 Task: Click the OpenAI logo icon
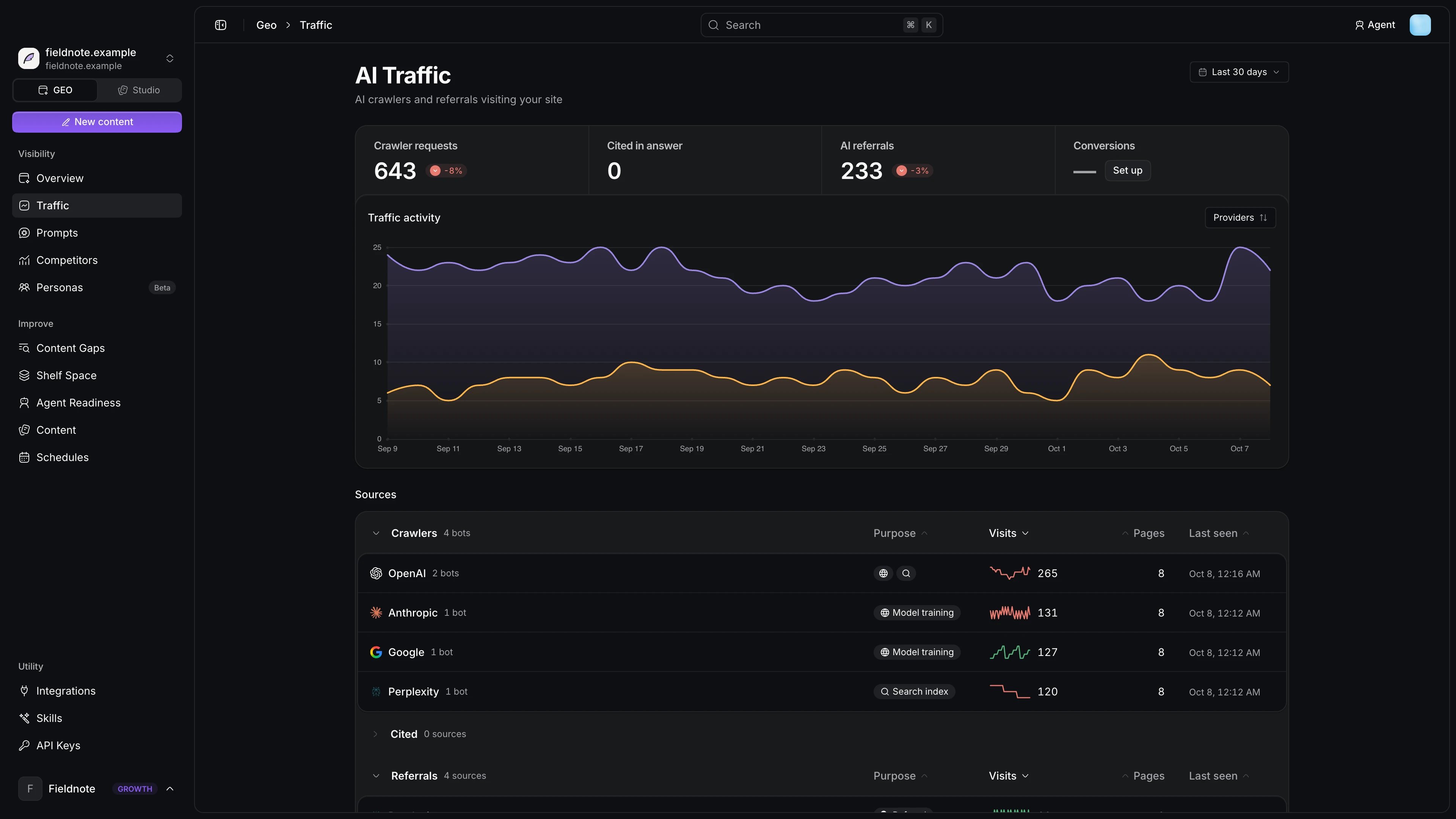[x=376, y=573]
